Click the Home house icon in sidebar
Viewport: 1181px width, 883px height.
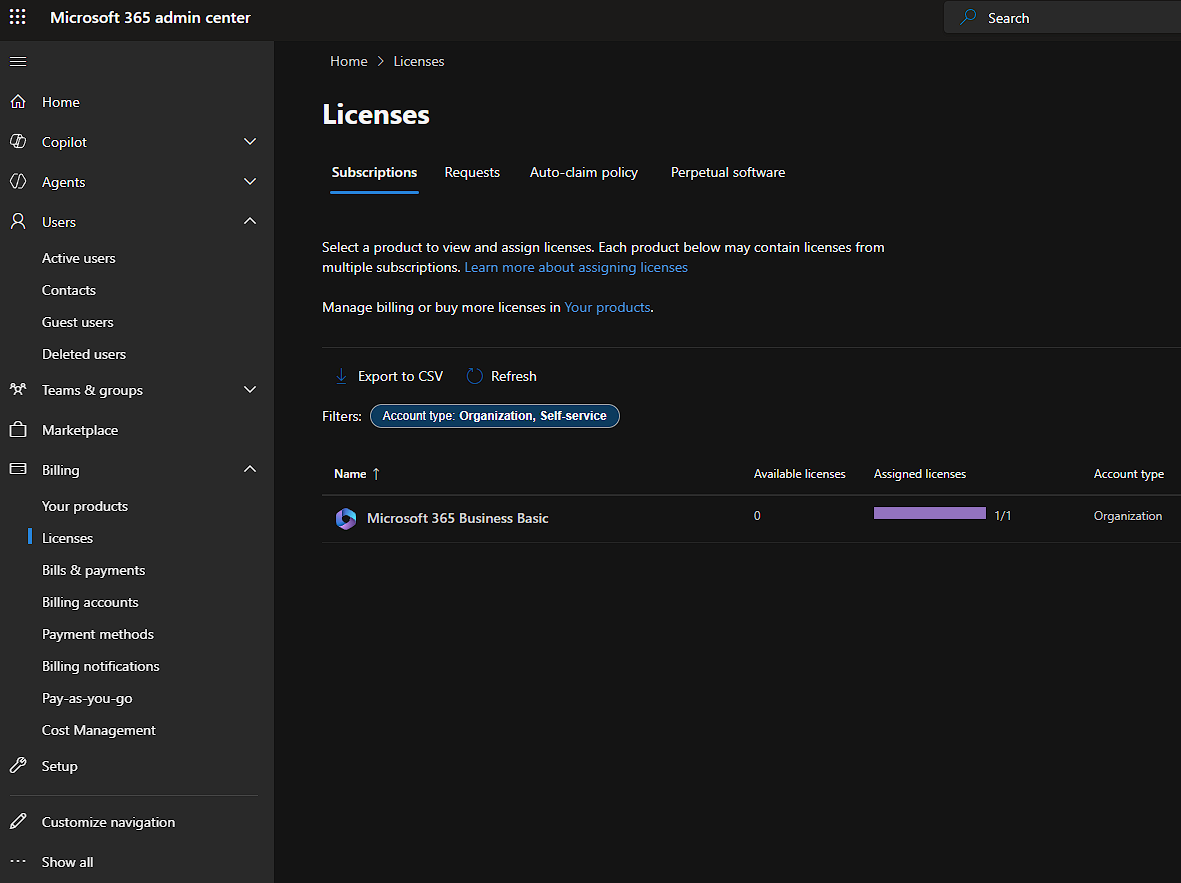[18, 102]
